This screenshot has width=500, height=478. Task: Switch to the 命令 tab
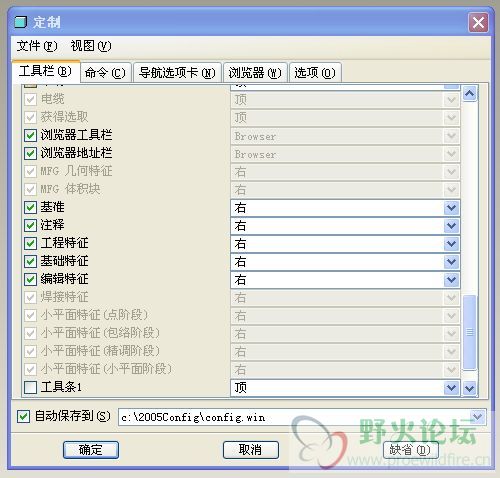[x=106, y=72]
